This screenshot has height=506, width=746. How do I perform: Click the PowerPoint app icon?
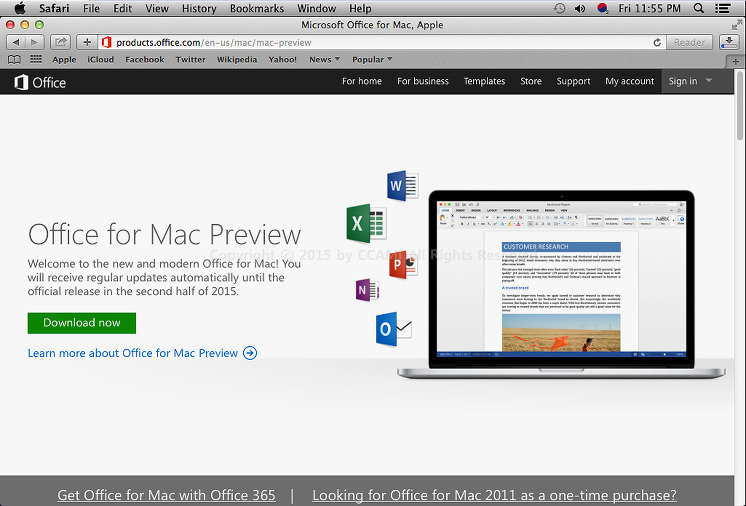point(403,264)
